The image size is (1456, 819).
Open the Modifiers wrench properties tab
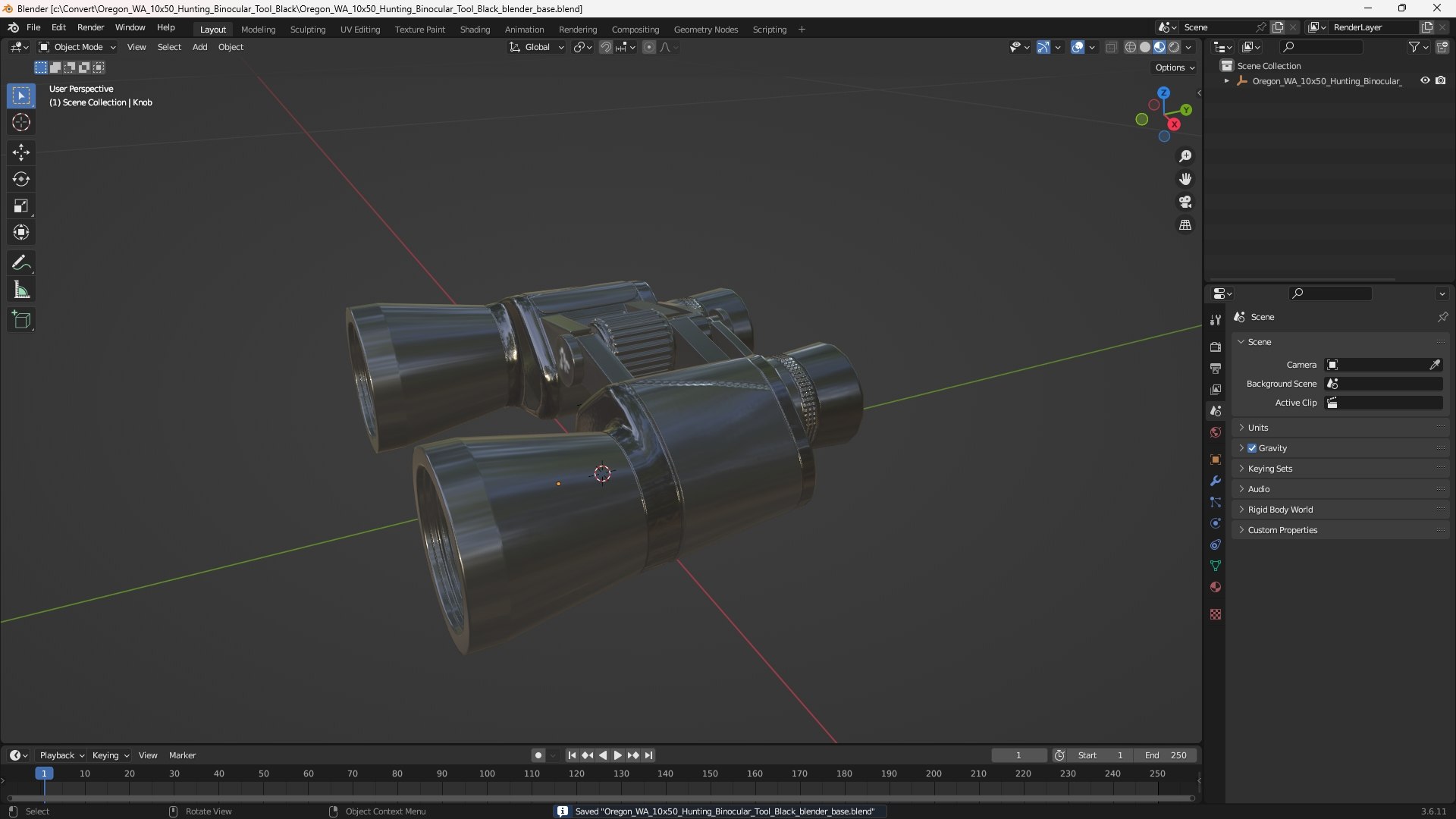click(x=1216, y=481)
